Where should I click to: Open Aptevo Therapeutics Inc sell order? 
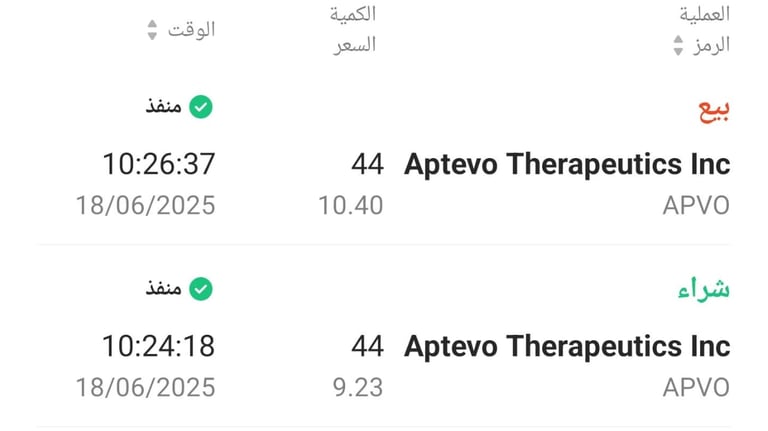567,164
